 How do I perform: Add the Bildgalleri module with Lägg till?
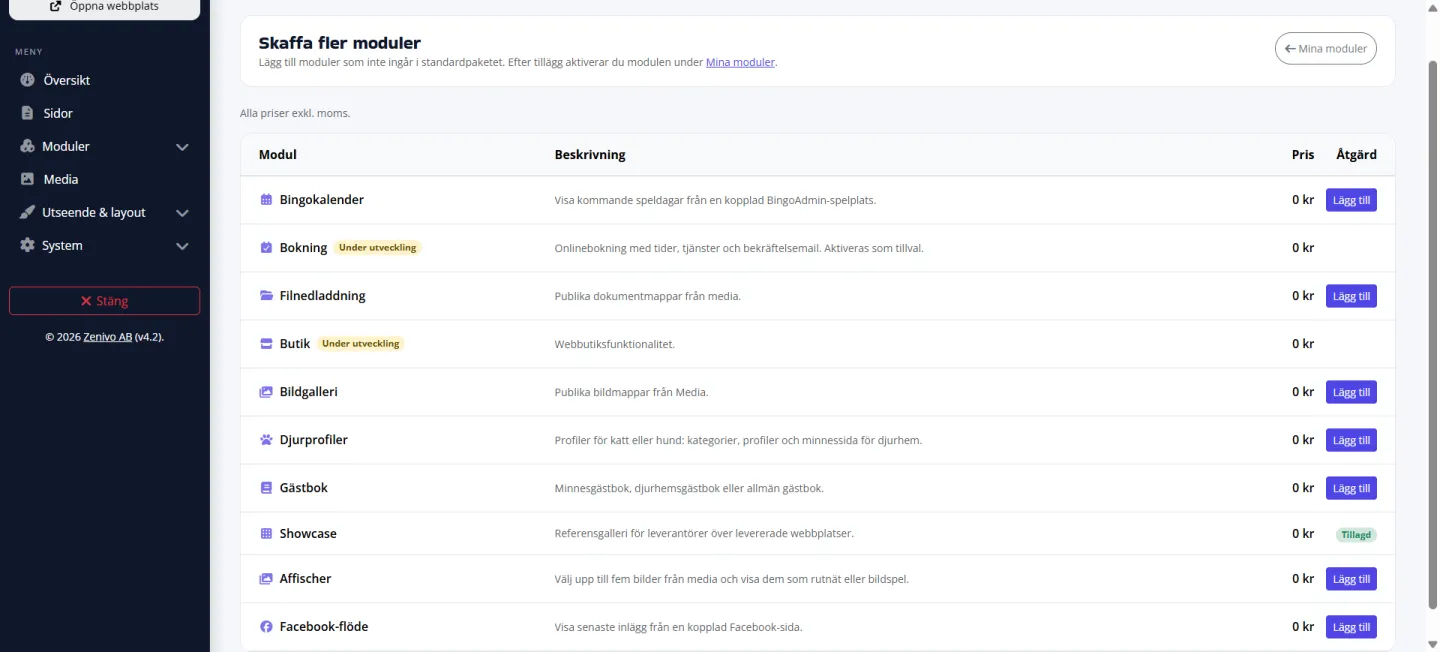point(1351,392)
